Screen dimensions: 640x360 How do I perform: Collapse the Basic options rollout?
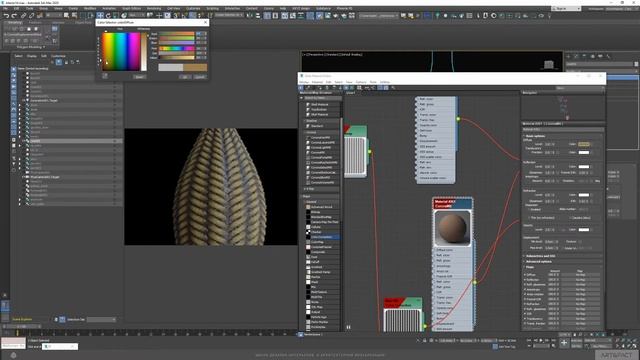tap(535, 136)
